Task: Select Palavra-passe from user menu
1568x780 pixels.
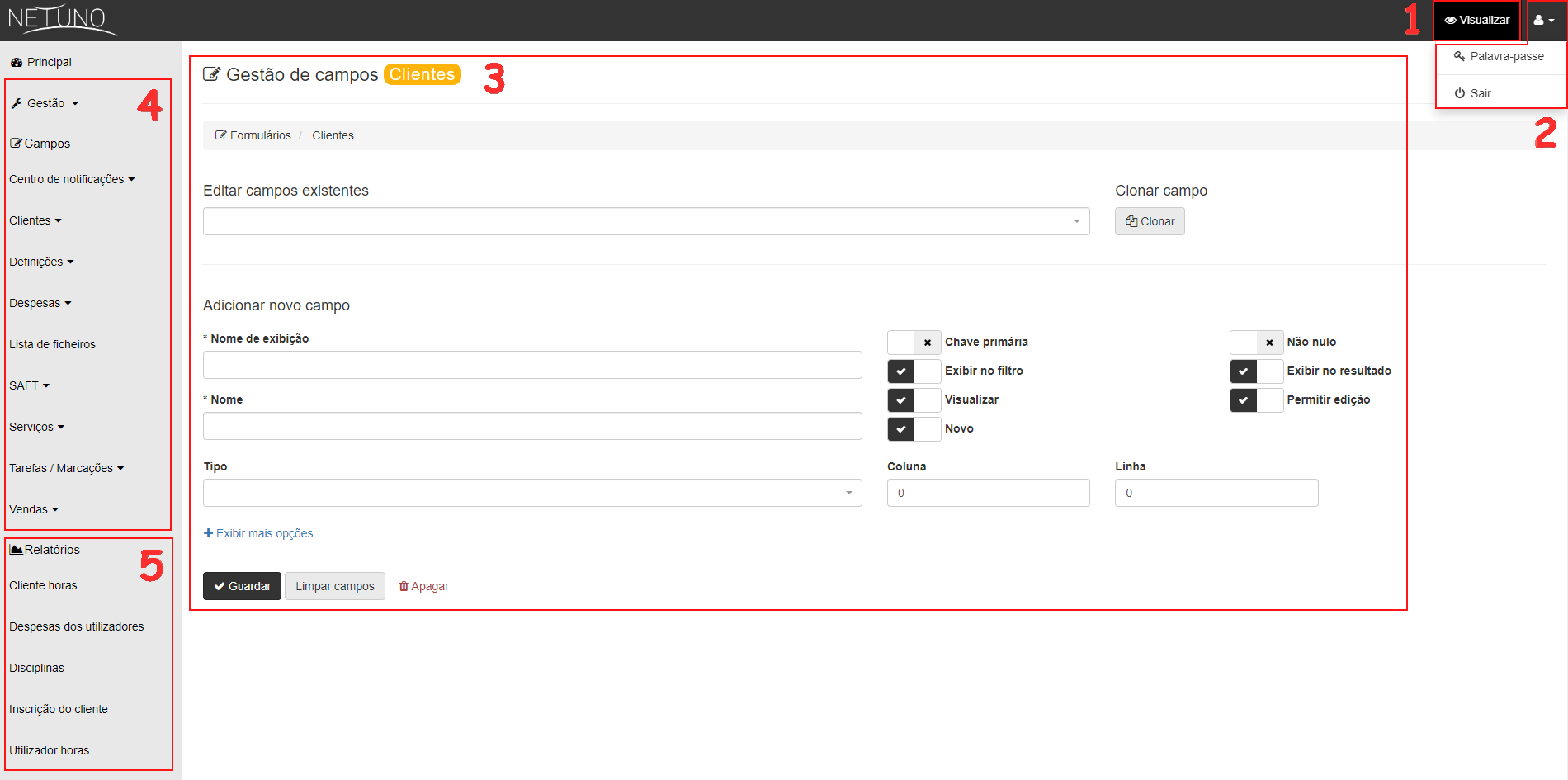Action: click(1500, 56)
